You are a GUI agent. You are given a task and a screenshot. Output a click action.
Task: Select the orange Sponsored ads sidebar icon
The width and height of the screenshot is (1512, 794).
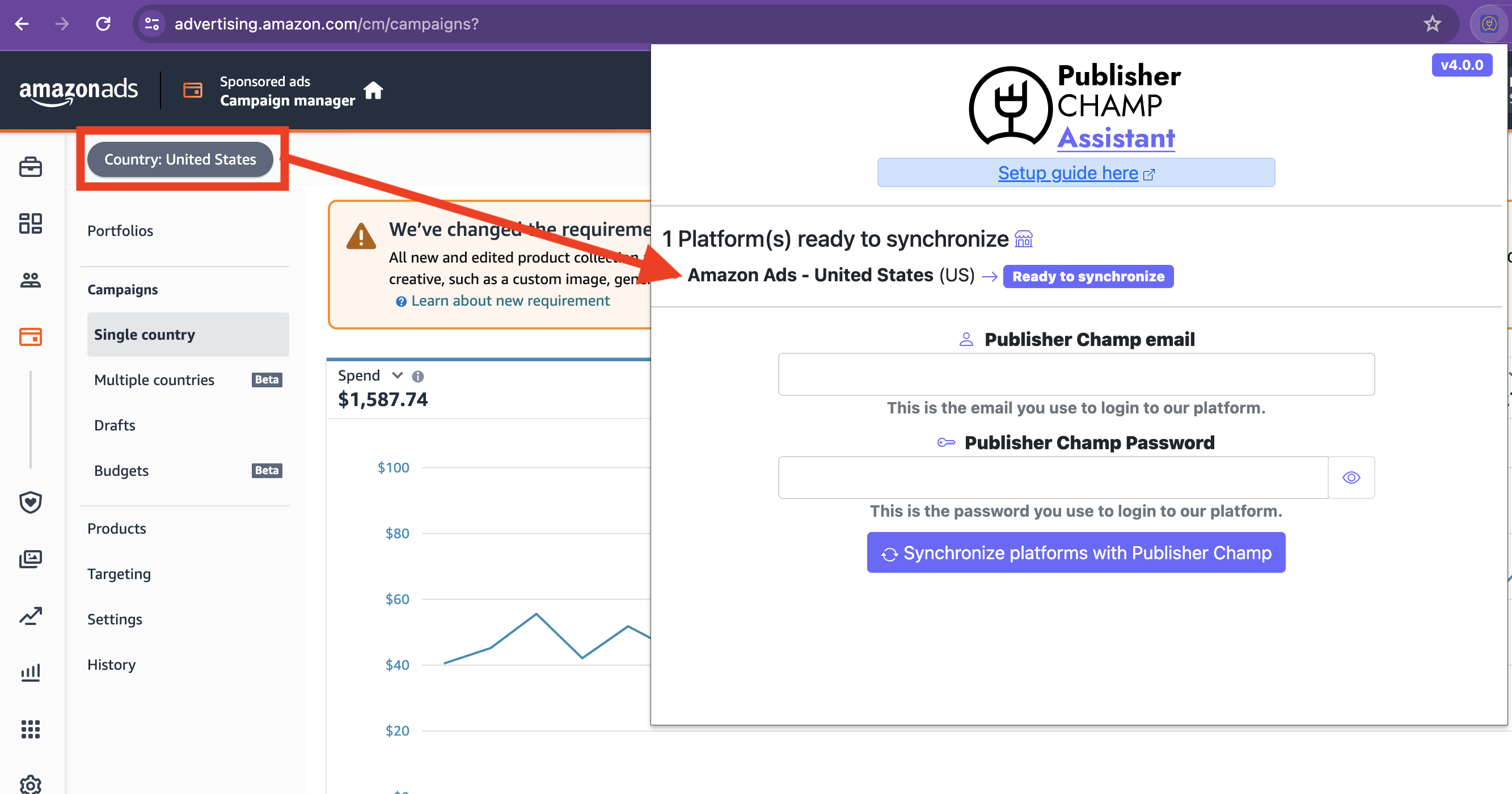[x=31, y=337]
